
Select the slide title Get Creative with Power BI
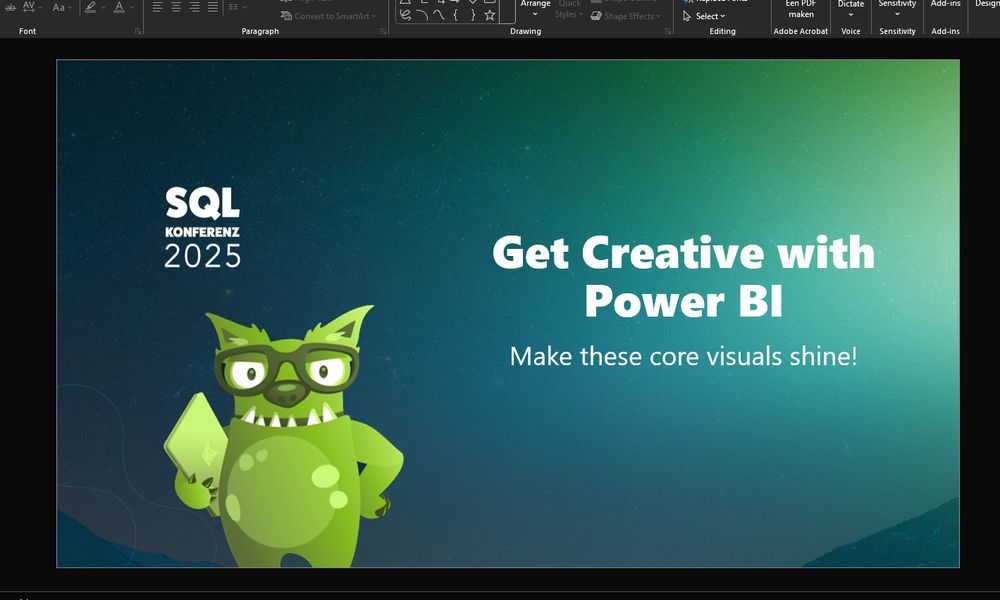pyautogui.click(x=683, y=276)
